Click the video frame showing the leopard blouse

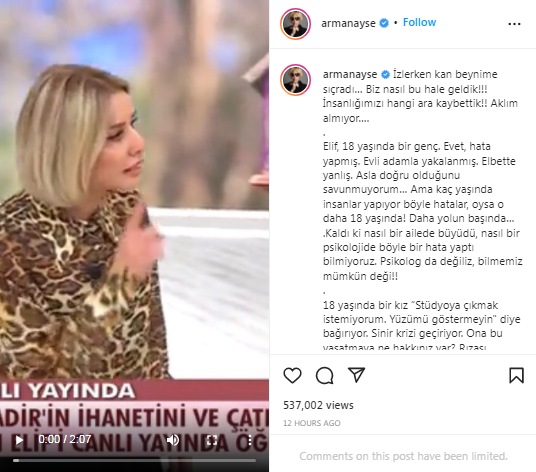[134, 219]
